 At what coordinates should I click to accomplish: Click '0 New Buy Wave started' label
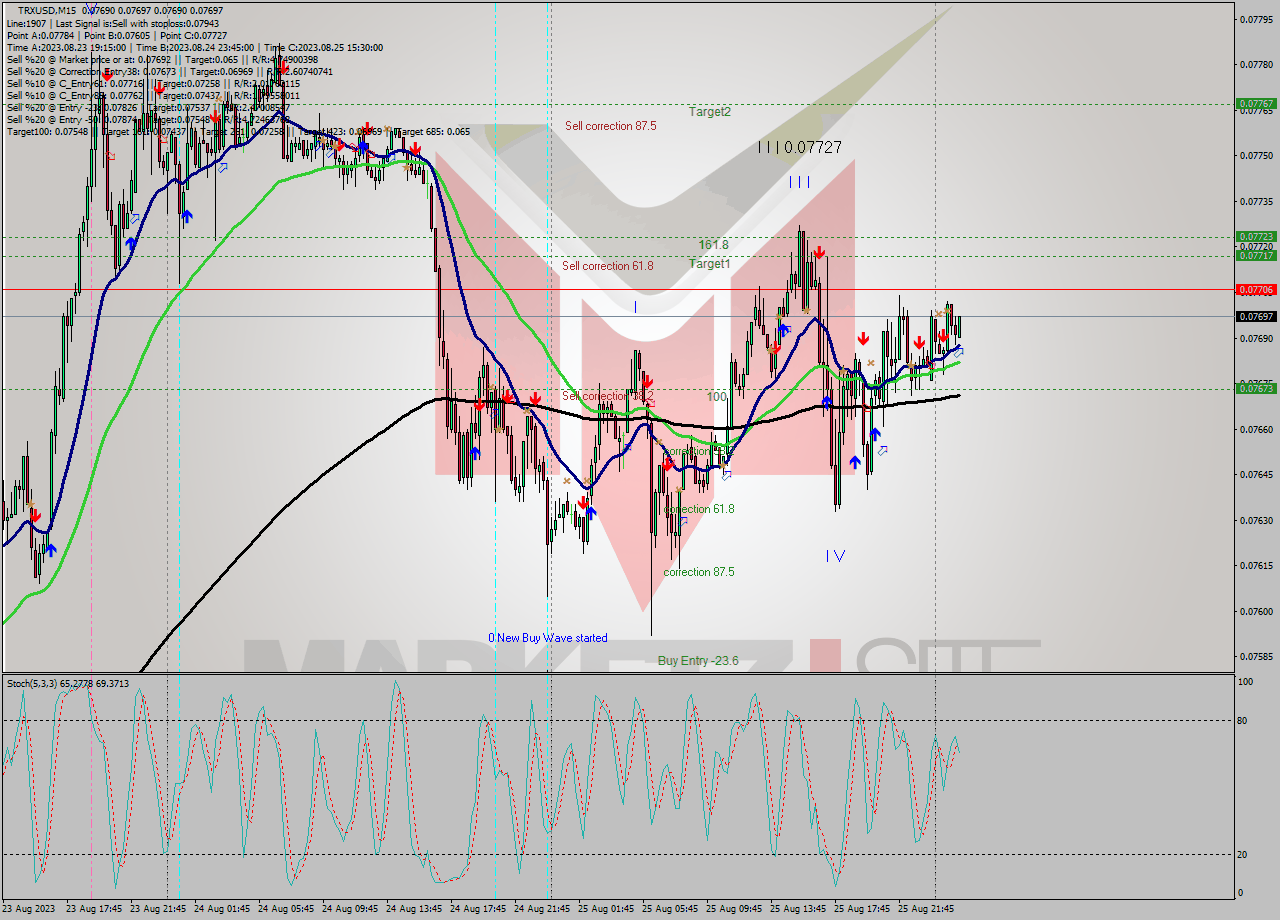pos(547,638)
